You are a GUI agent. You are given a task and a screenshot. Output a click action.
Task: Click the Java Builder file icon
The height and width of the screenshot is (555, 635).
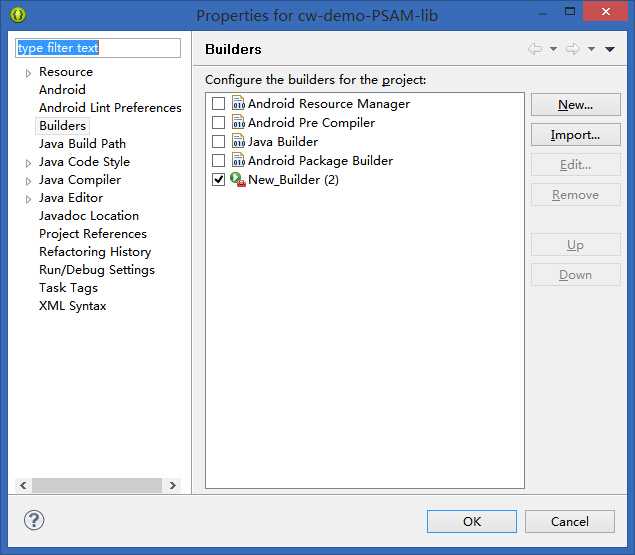238,141
